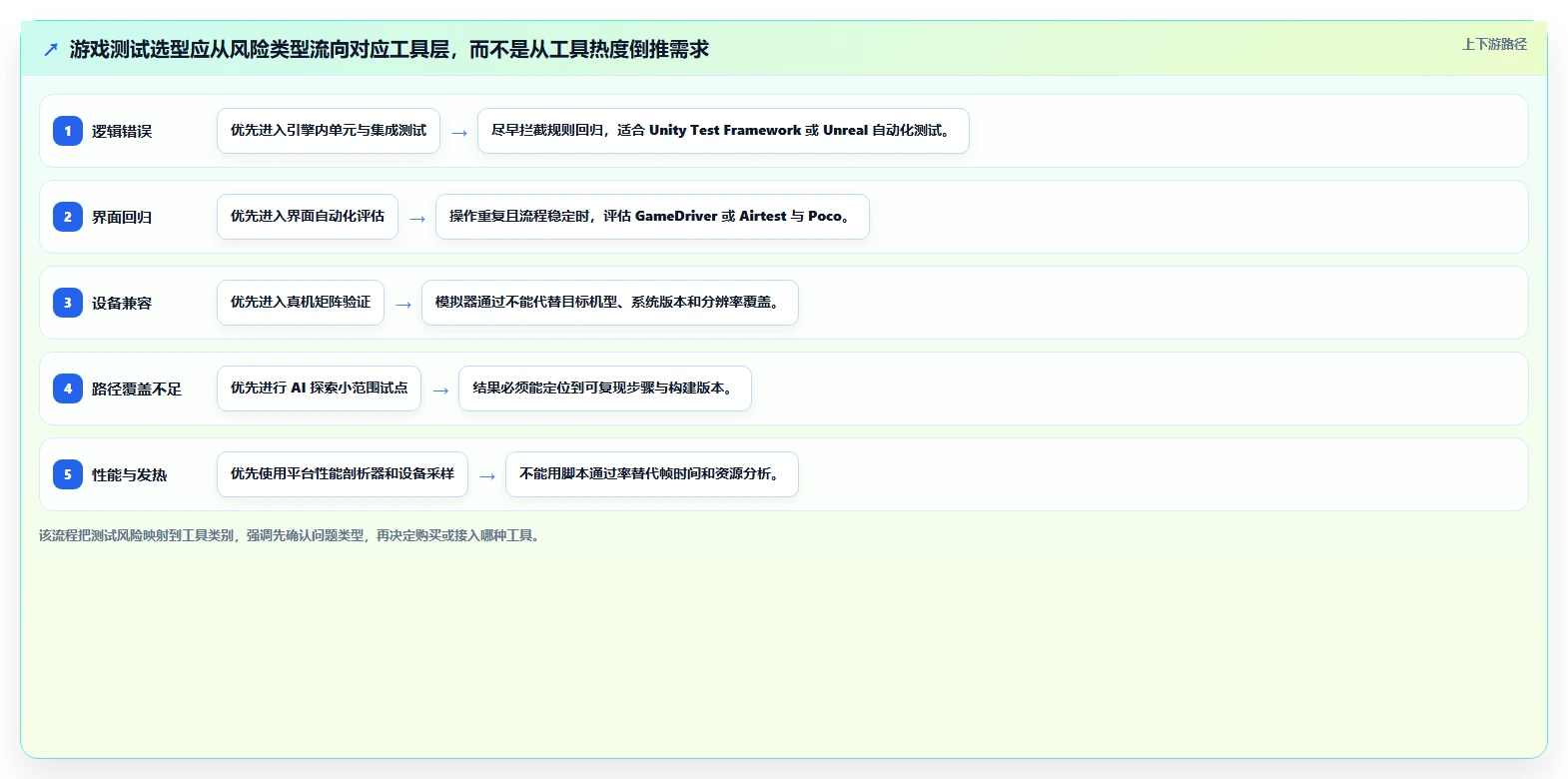Click the 逻辑错误 row label
The height and width of the screenshot is (779, 1568).
122,131
